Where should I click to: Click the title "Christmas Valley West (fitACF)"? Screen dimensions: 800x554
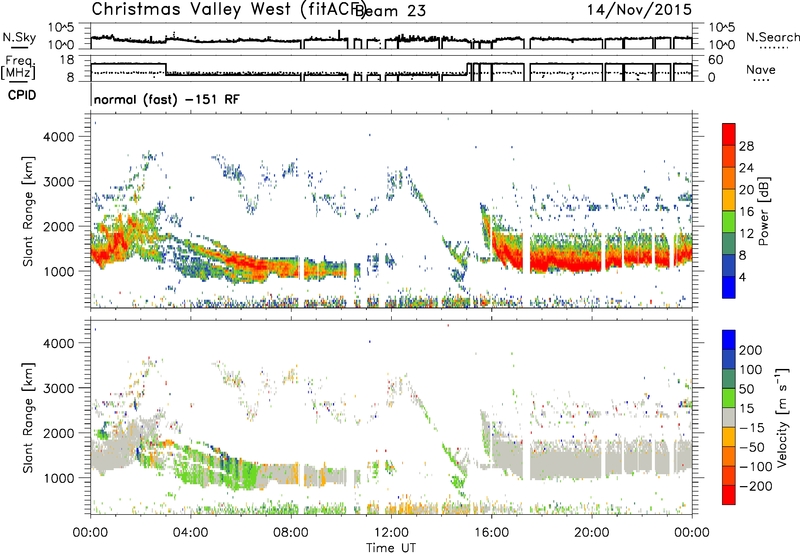pos(228,10)
